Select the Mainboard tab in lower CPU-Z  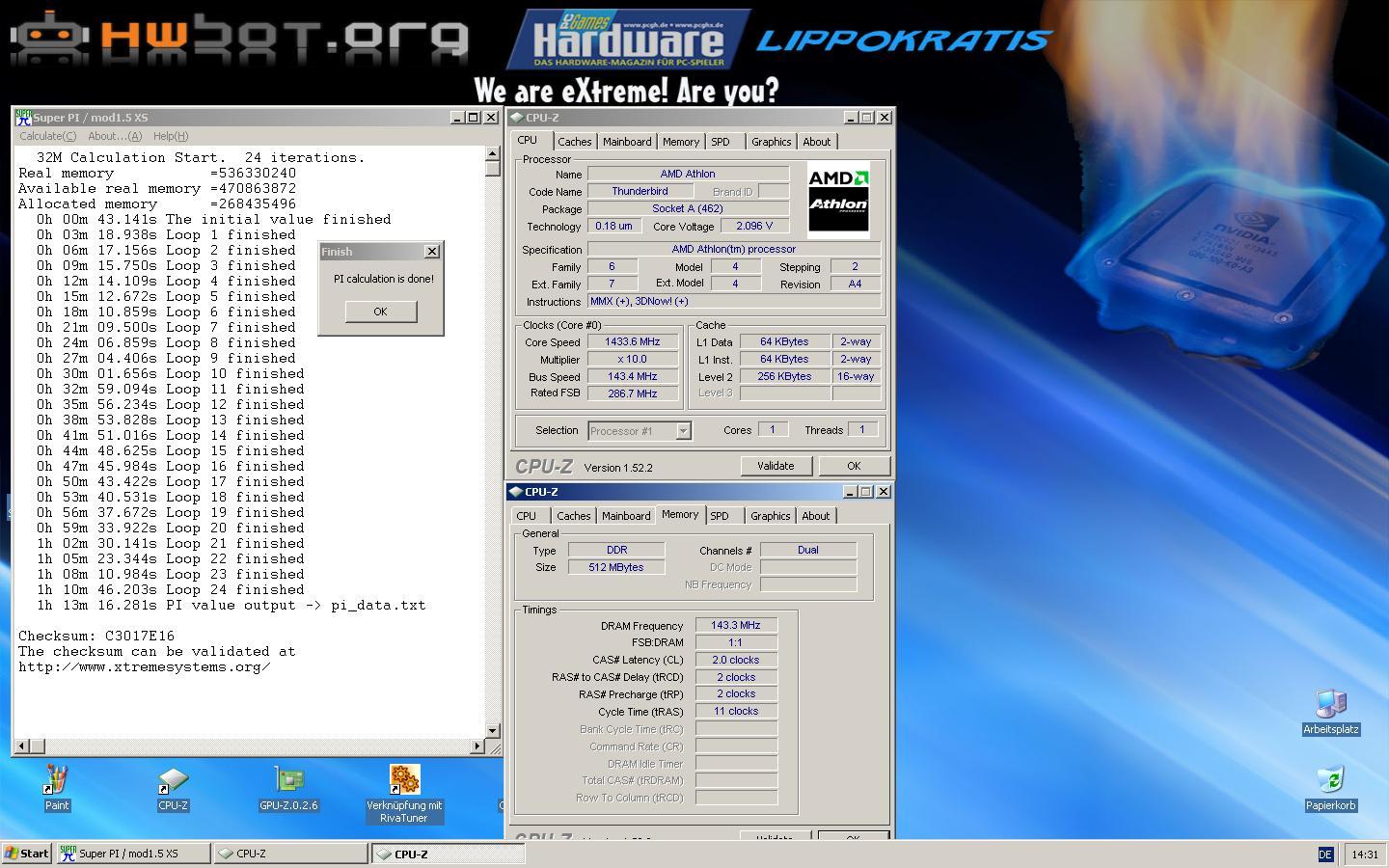click(626, 516)
